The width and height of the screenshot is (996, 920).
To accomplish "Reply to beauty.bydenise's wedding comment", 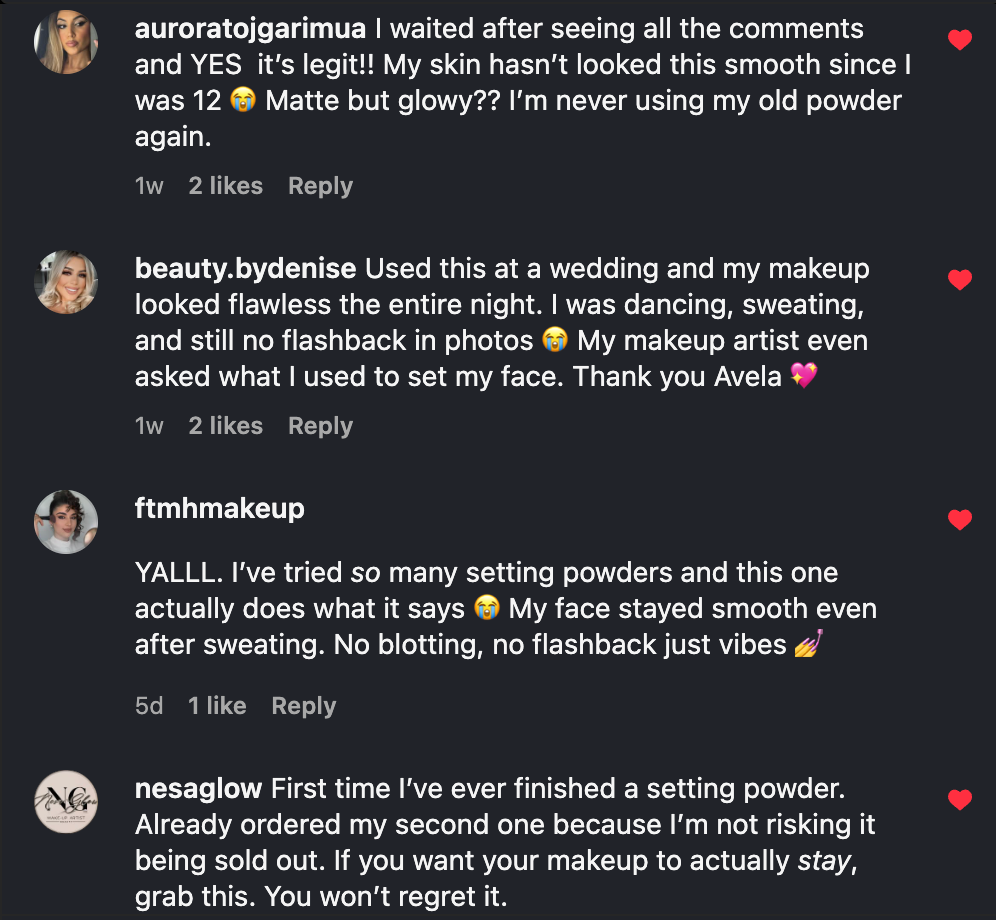I will (320, 426).
